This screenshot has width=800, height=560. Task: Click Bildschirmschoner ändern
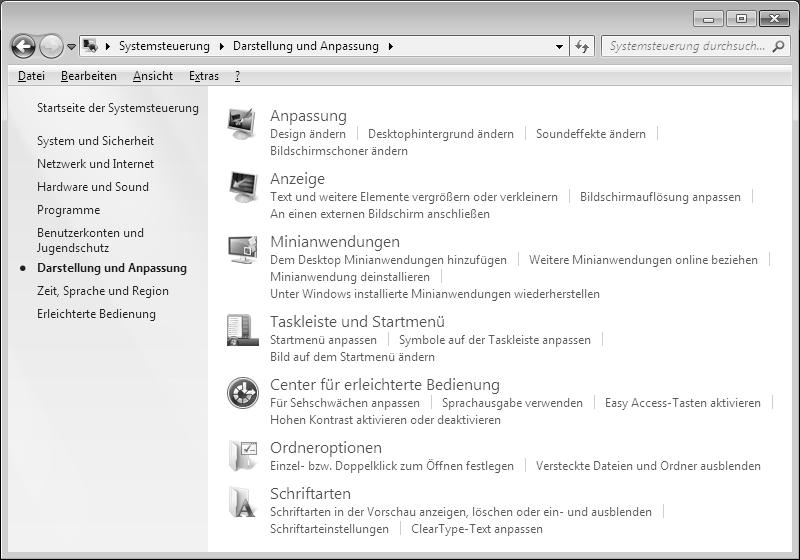coord(339,151)
